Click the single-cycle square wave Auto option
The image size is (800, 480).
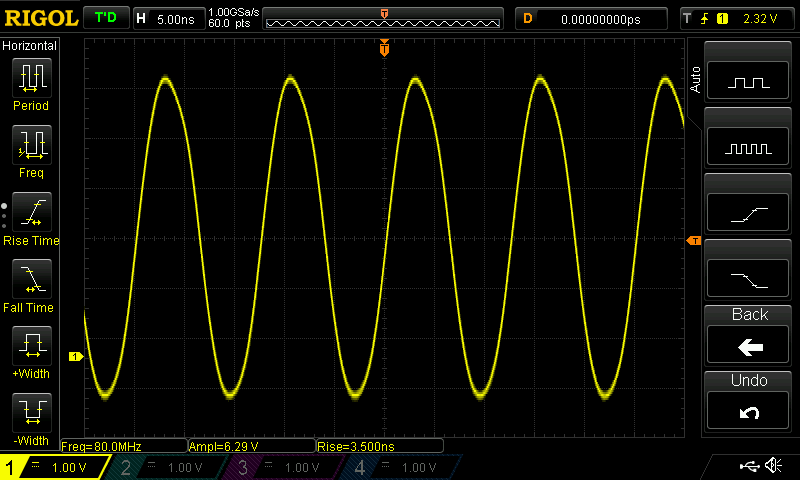pyautogui.click(x=748, y=81)
